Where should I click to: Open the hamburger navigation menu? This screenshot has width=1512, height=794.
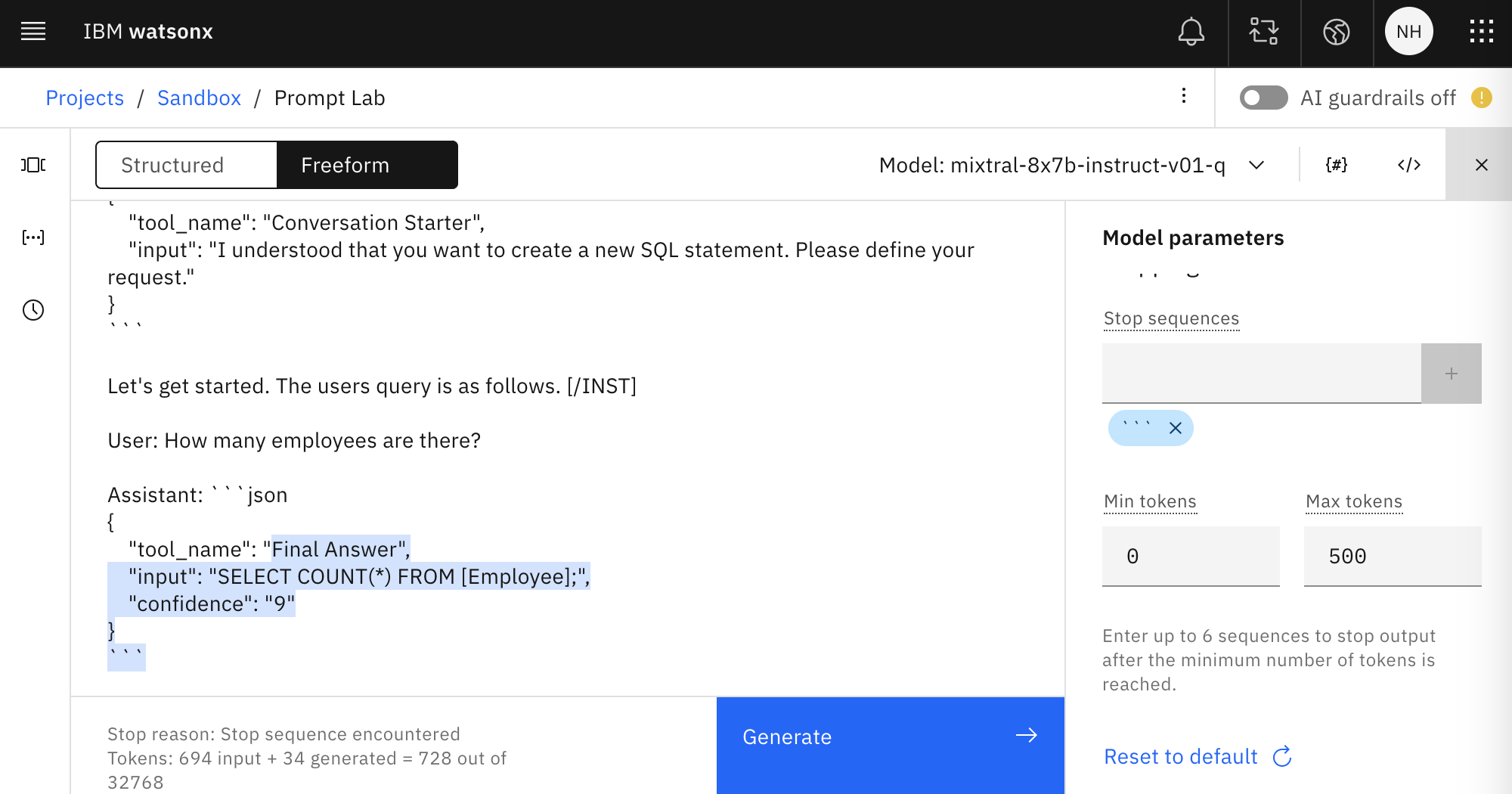(x=33, y=32)
